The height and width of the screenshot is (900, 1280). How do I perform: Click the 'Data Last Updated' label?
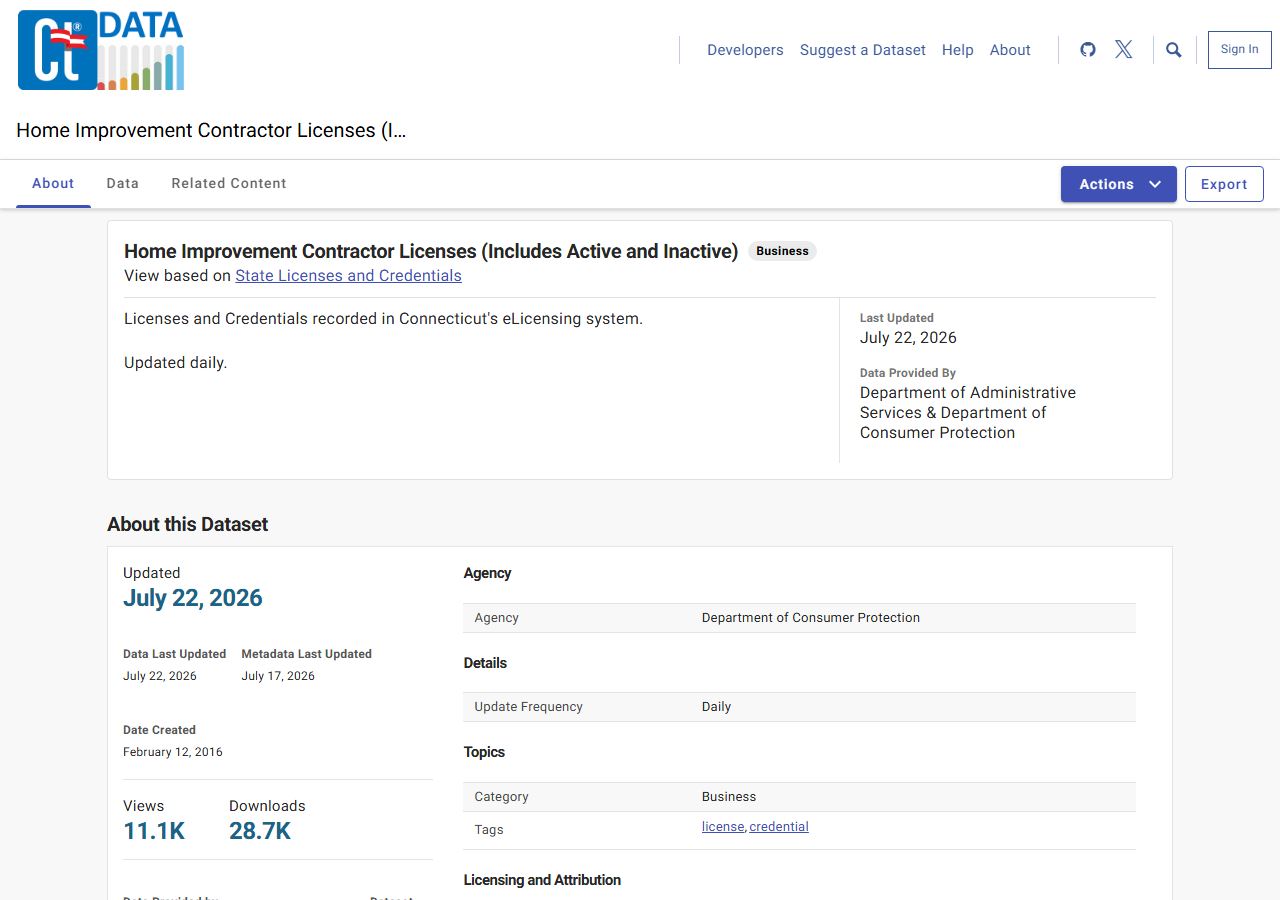point(174,654)
